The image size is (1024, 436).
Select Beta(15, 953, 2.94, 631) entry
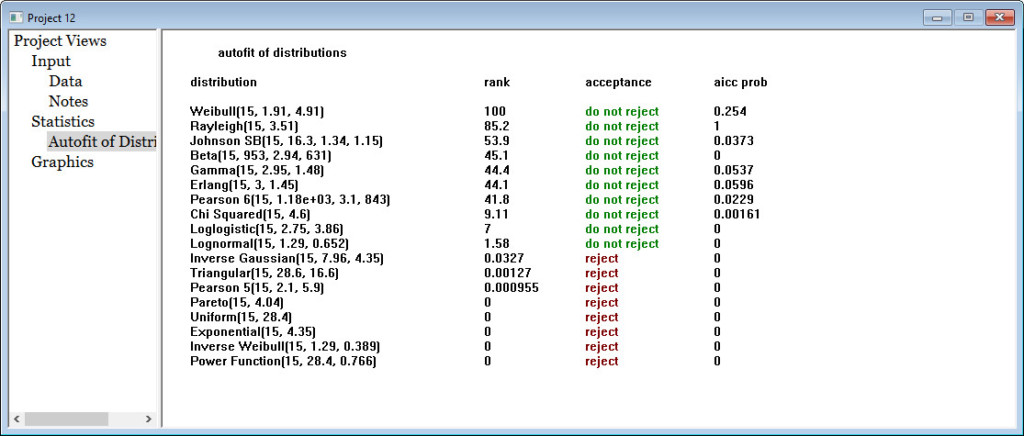click(x=261, y=155)
